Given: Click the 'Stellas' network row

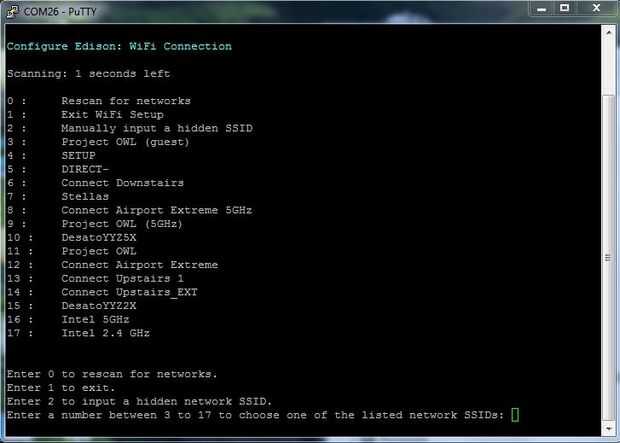Looking at the screenshot, I should point(58,197).
